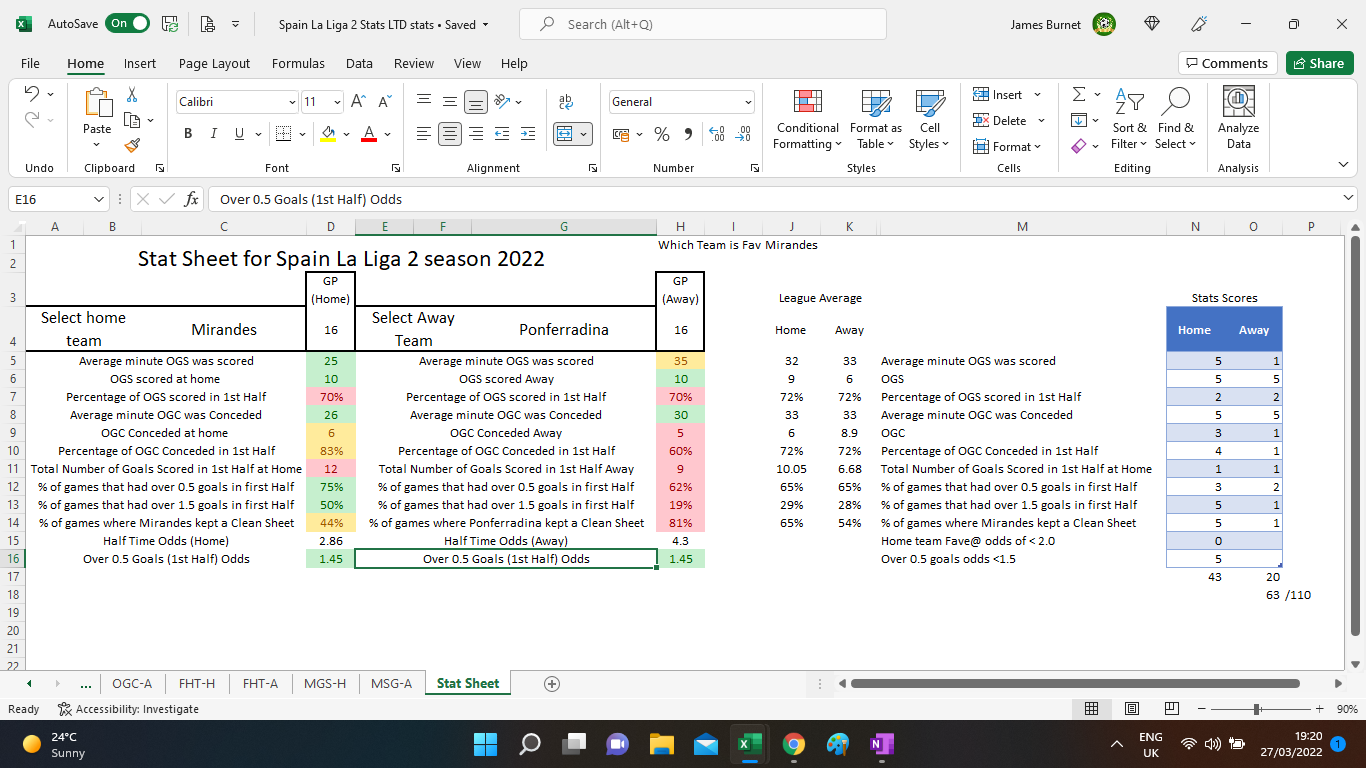Open the Analyze Data tool
1366x768 pixels.
(x=1238, y=119)
